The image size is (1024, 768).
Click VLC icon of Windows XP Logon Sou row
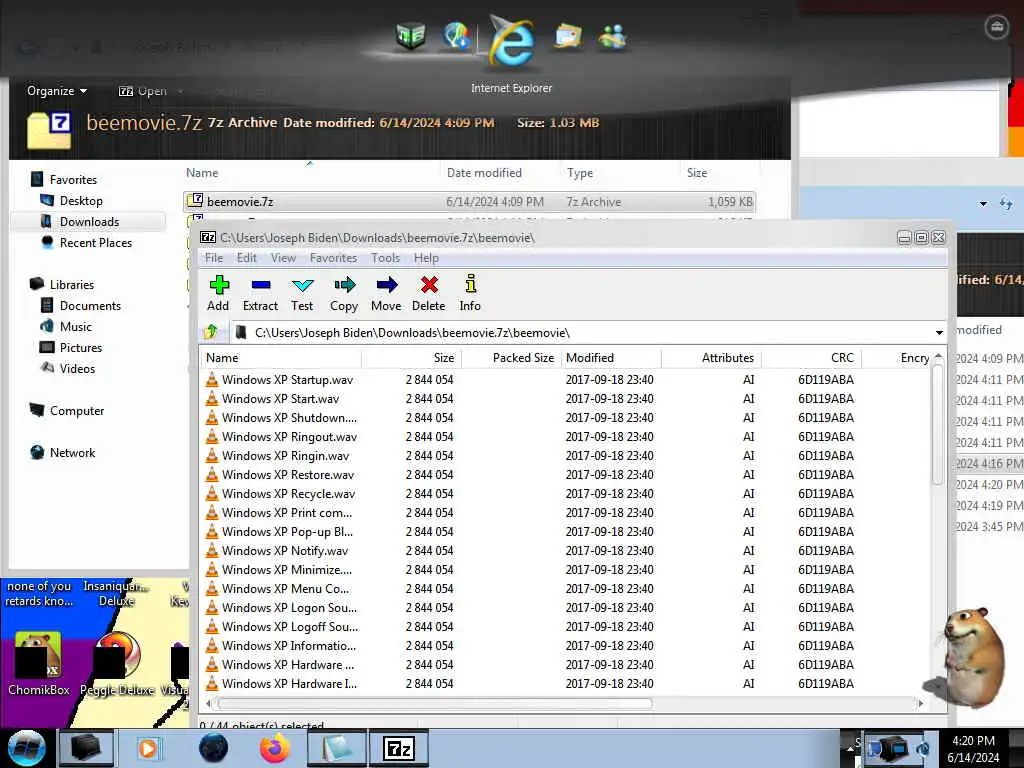point(212,607)
